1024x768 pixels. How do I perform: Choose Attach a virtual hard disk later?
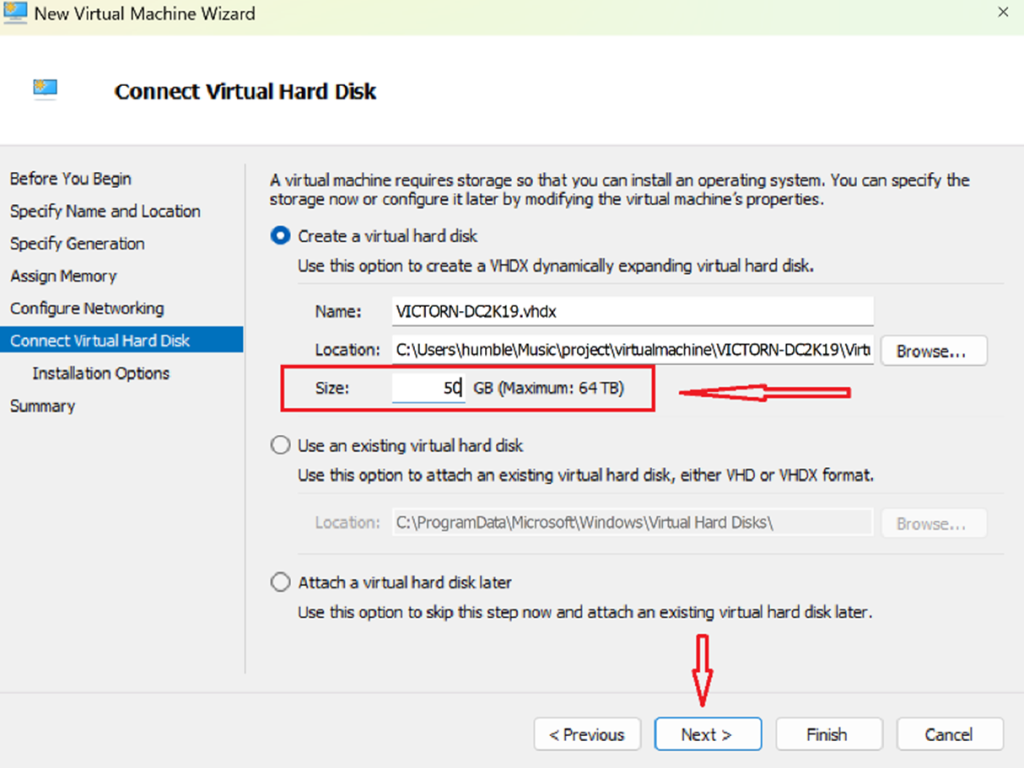[281, 582]
